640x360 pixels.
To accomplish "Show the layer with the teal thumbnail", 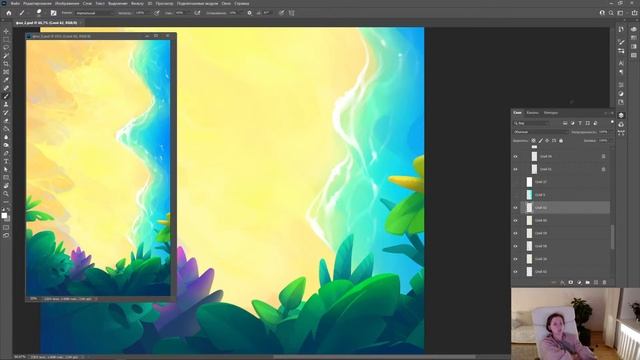I will (x=516, y=195).
